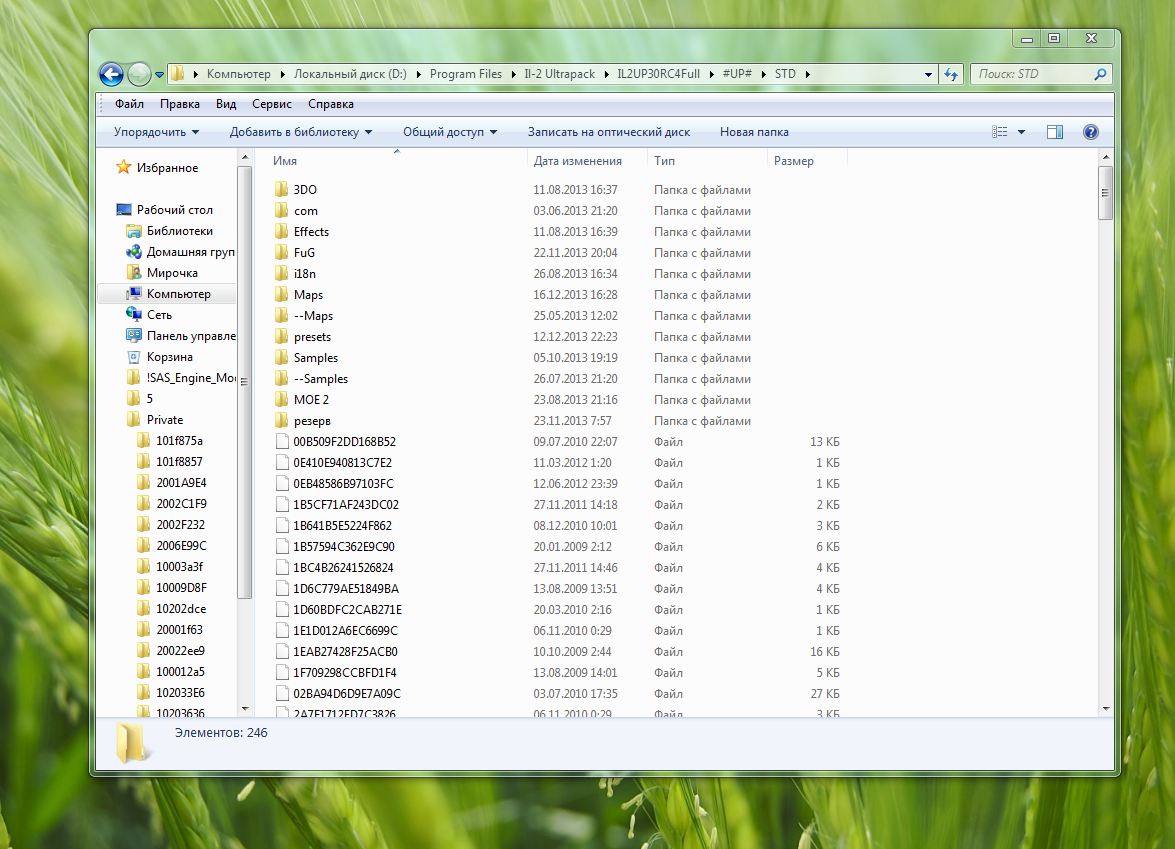Open the Файл menu
The height and width of the screenshot is (849, 1175).
pyautogui.click(x=129, y=104)
